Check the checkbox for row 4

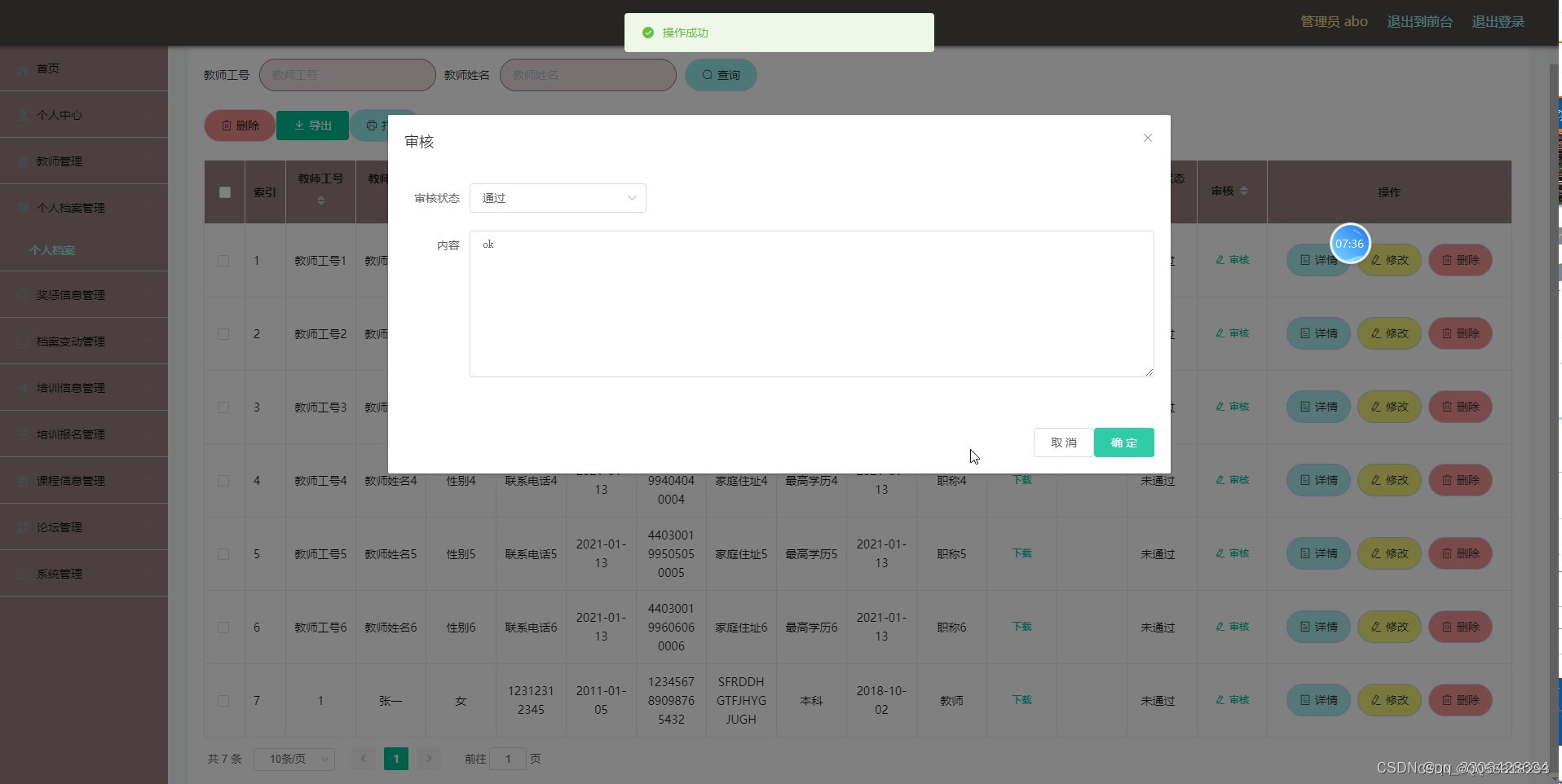coord(223,481)
